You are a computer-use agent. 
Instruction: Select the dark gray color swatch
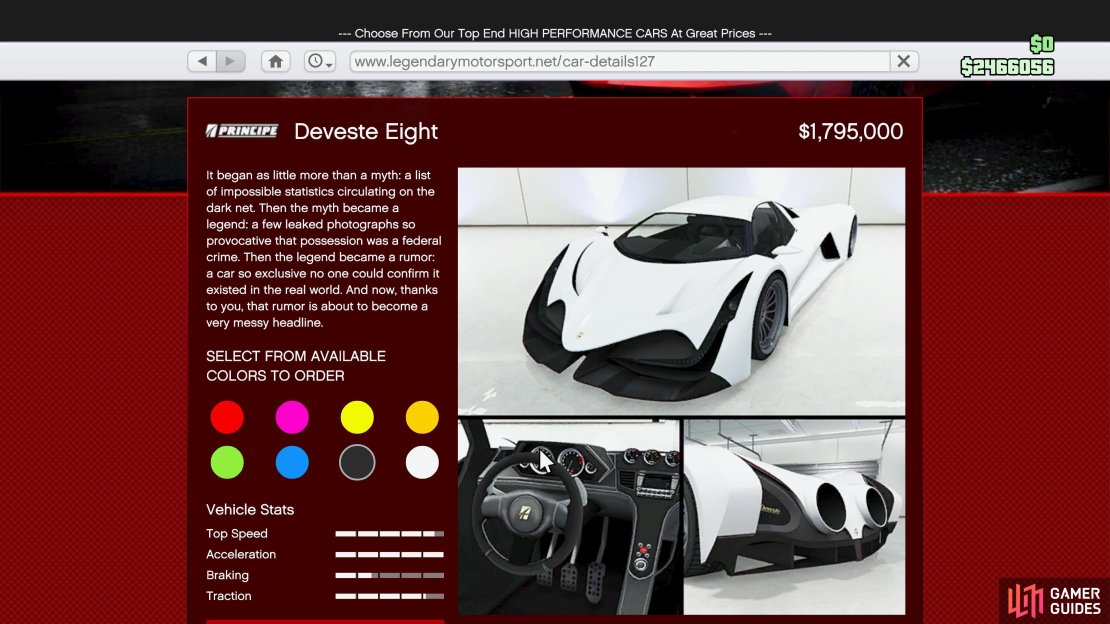pyautogui.click(x=357, y=463)
